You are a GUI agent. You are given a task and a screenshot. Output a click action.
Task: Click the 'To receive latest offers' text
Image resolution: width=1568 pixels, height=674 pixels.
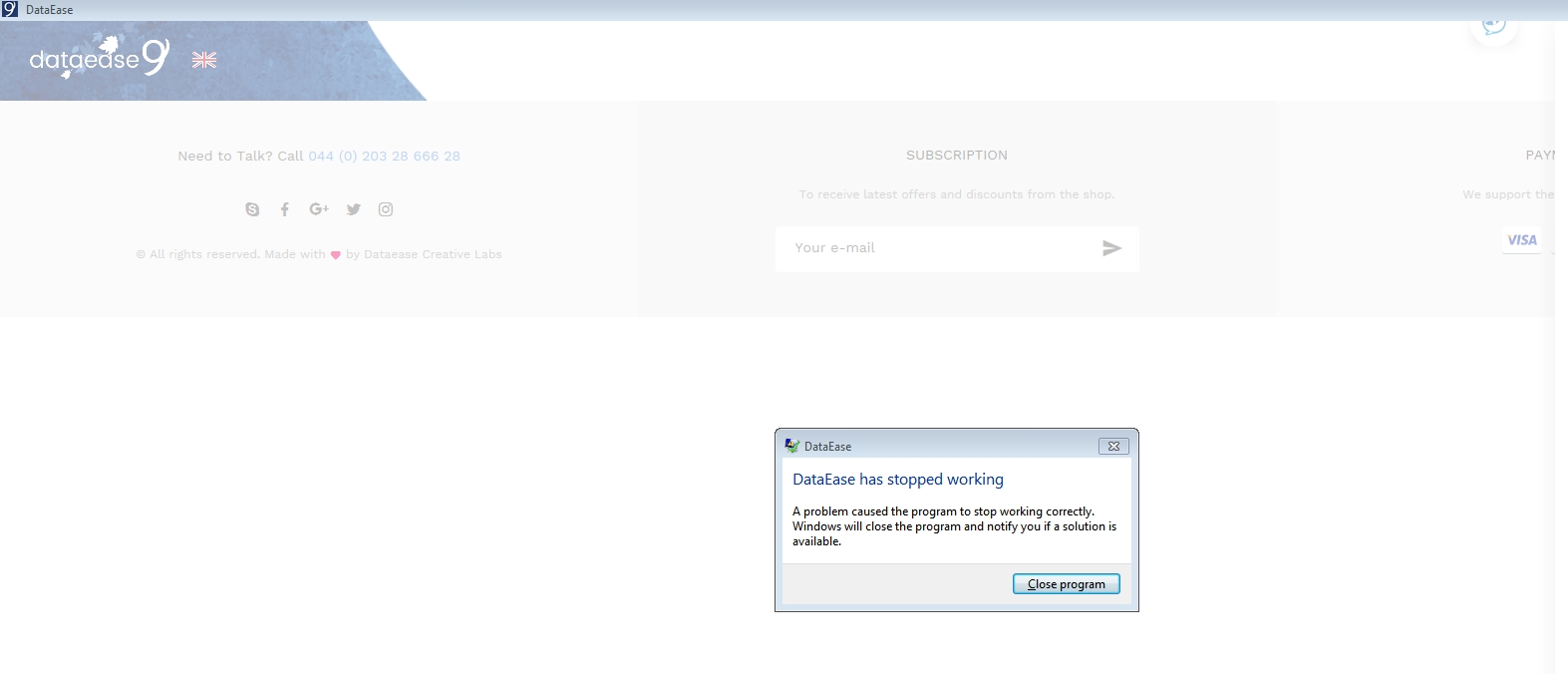click(x=957, y=194)
